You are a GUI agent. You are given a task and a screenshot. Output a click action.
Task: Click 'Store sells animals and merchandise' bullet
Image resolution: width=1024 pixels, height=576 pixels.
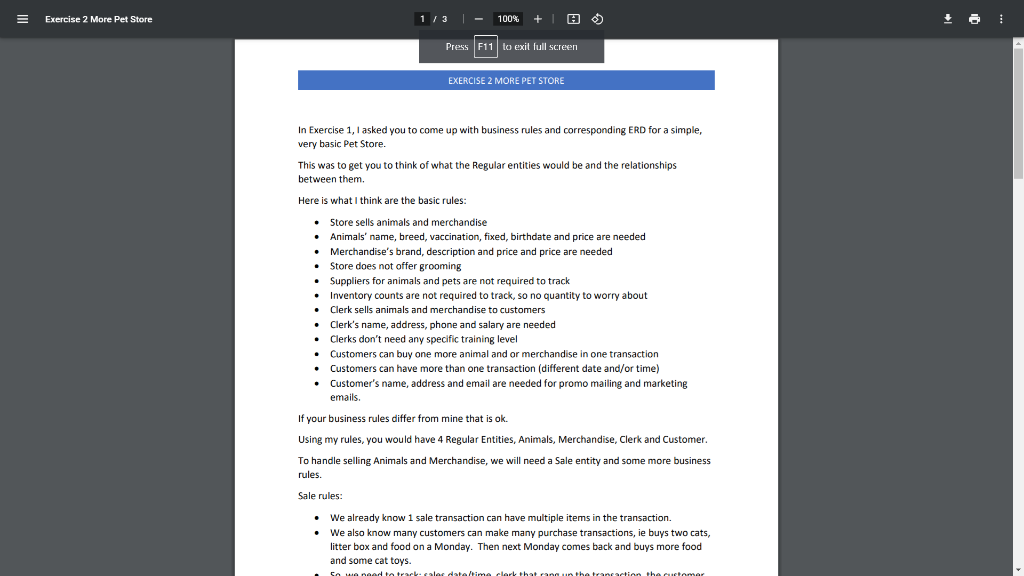(408, 222)
